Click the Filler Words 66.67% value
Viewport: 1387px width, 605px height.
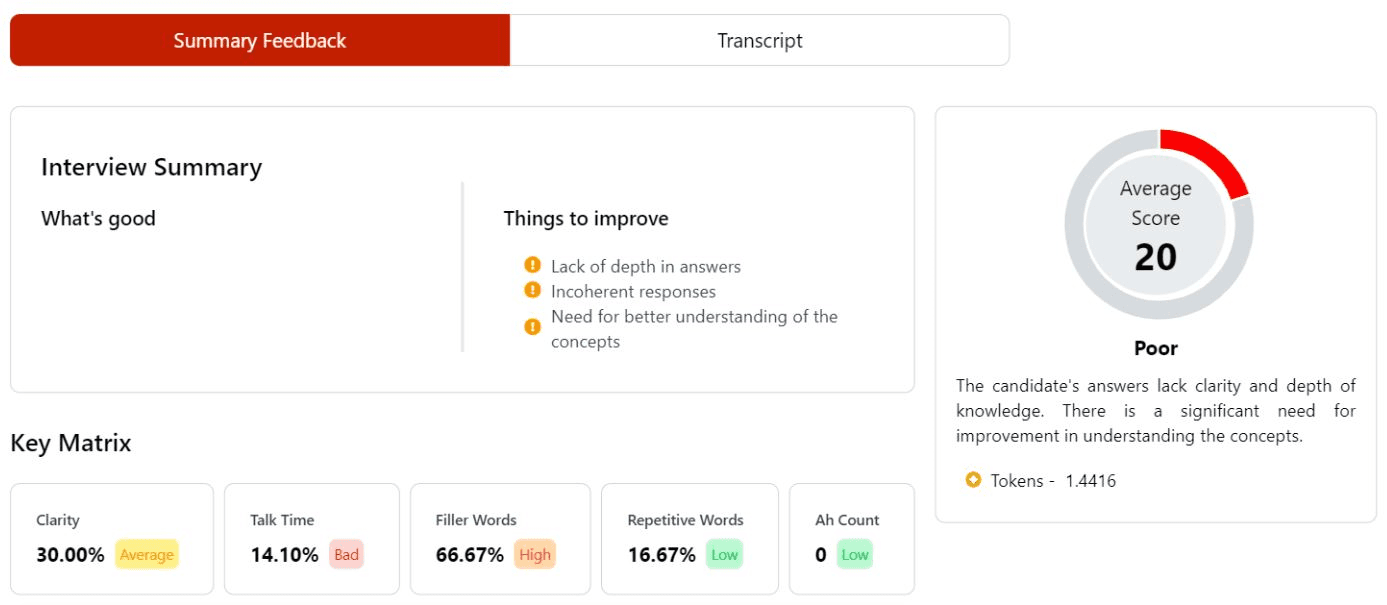coord(470,555)
